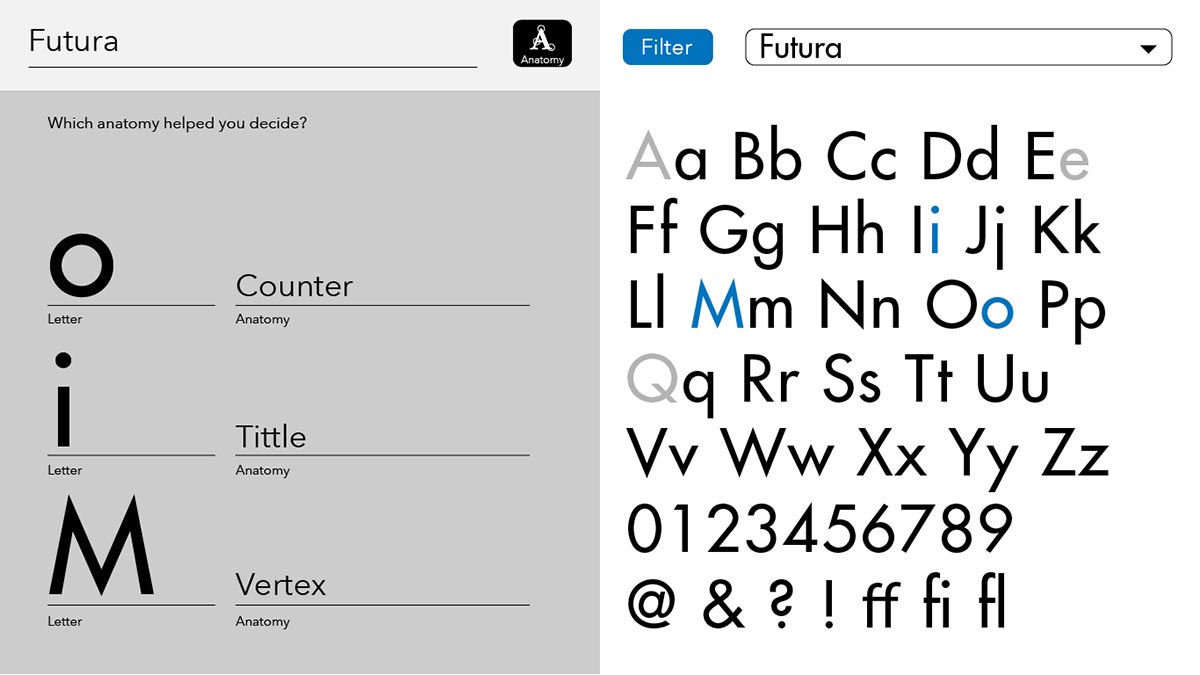Viewport: 1200px width, 675px height.
Task: Select the large letter O in anatomy list
Action: tap(82, 266)
